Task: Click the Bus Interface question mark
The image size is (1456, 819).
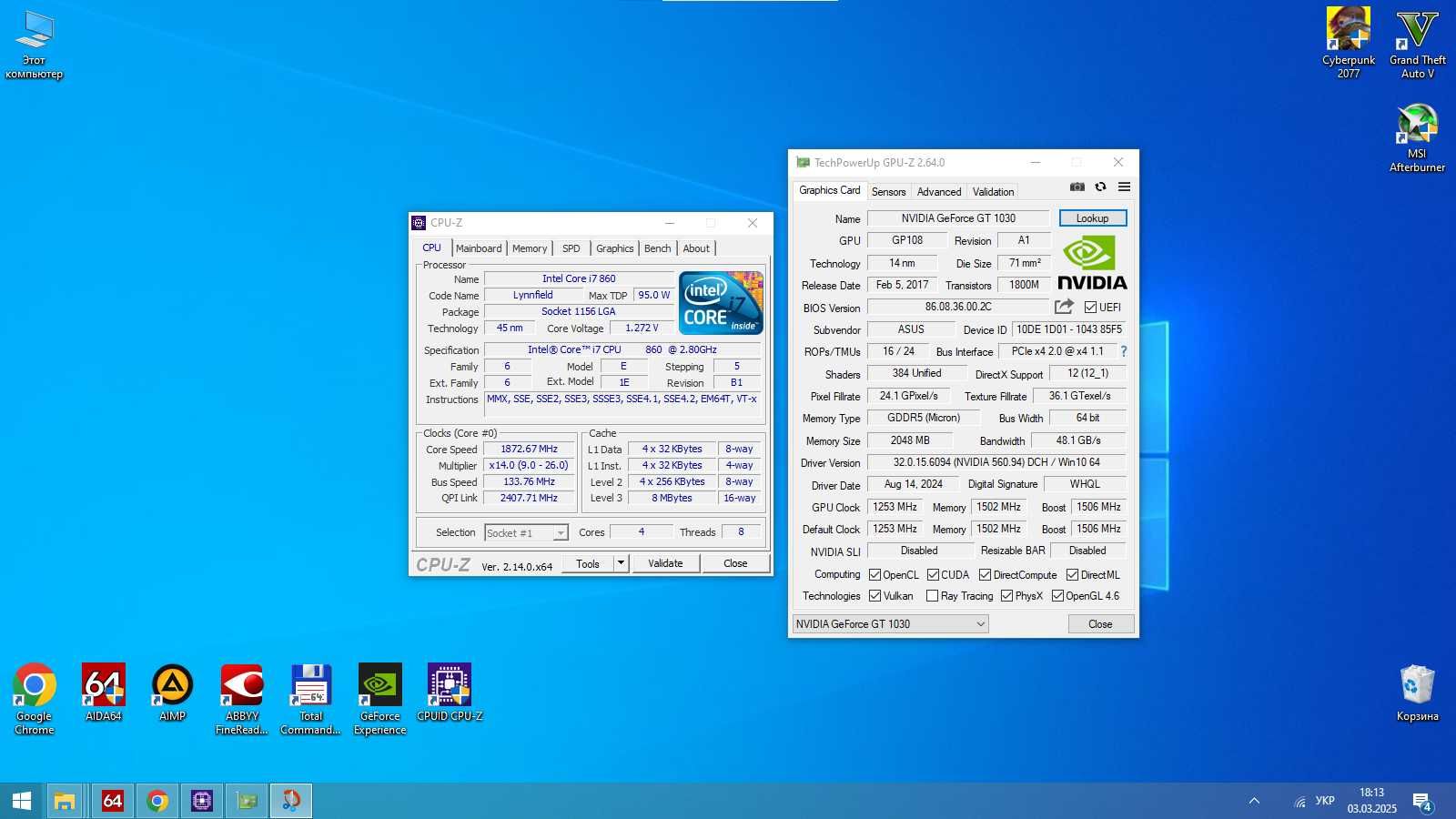Action: click(1124, 351)
